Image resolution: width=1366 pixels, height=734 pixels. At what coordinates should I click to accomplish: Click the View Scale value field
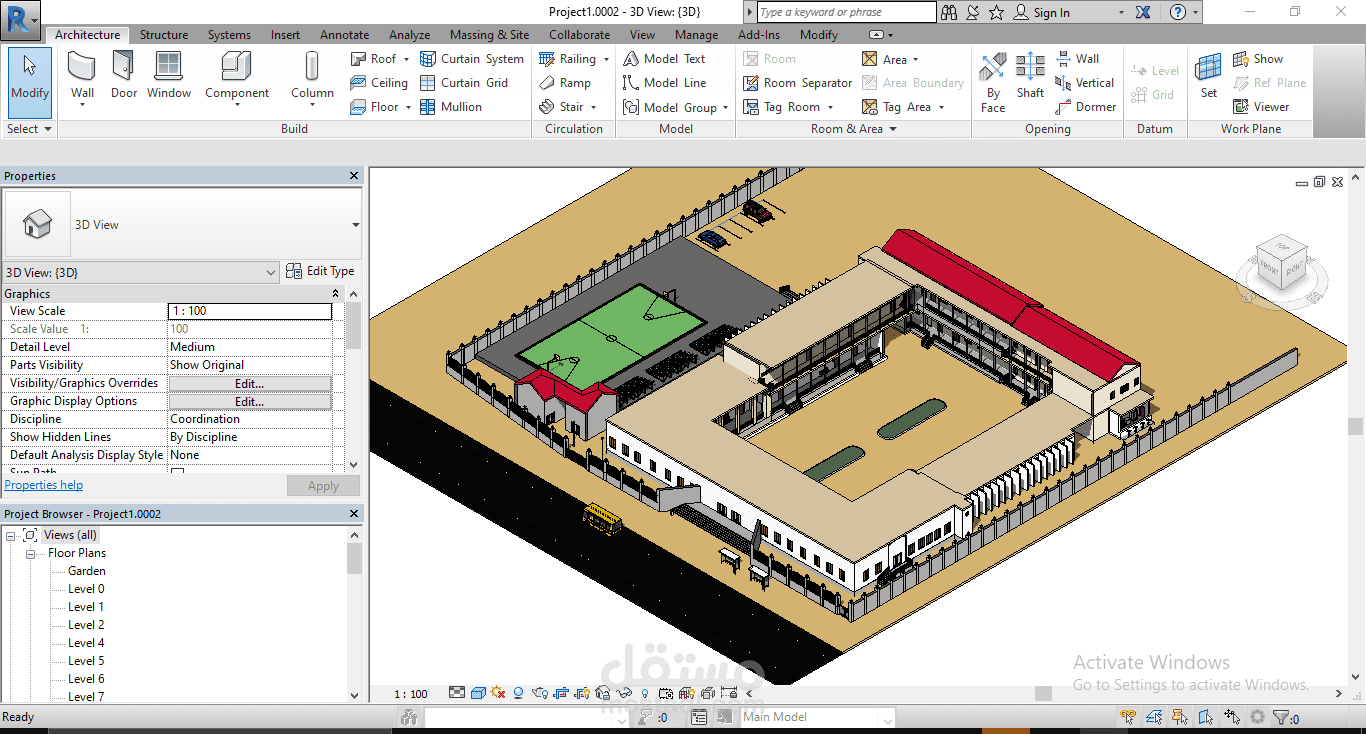tap(249, 311)
